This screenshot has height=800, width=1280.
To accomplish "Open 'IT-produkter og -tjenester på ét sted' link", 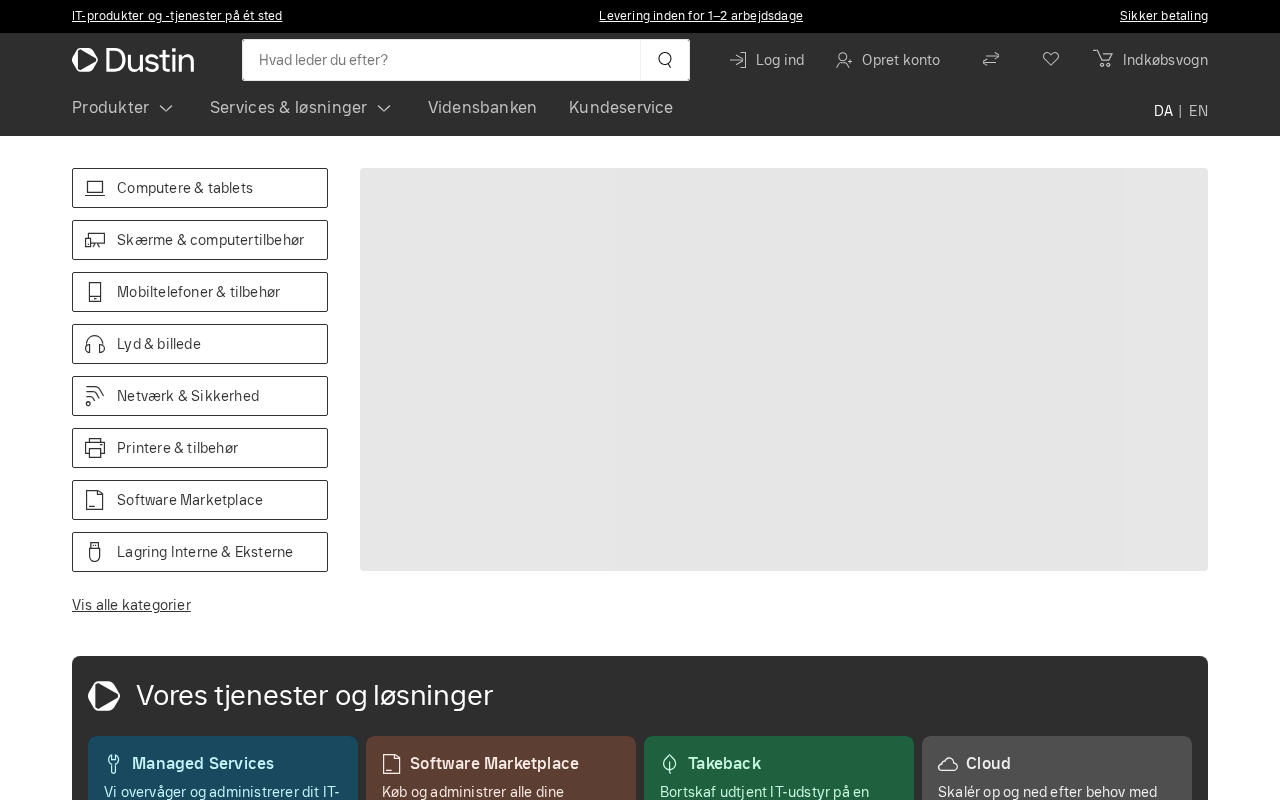I will pyautogui.click(x=177, y=16).
